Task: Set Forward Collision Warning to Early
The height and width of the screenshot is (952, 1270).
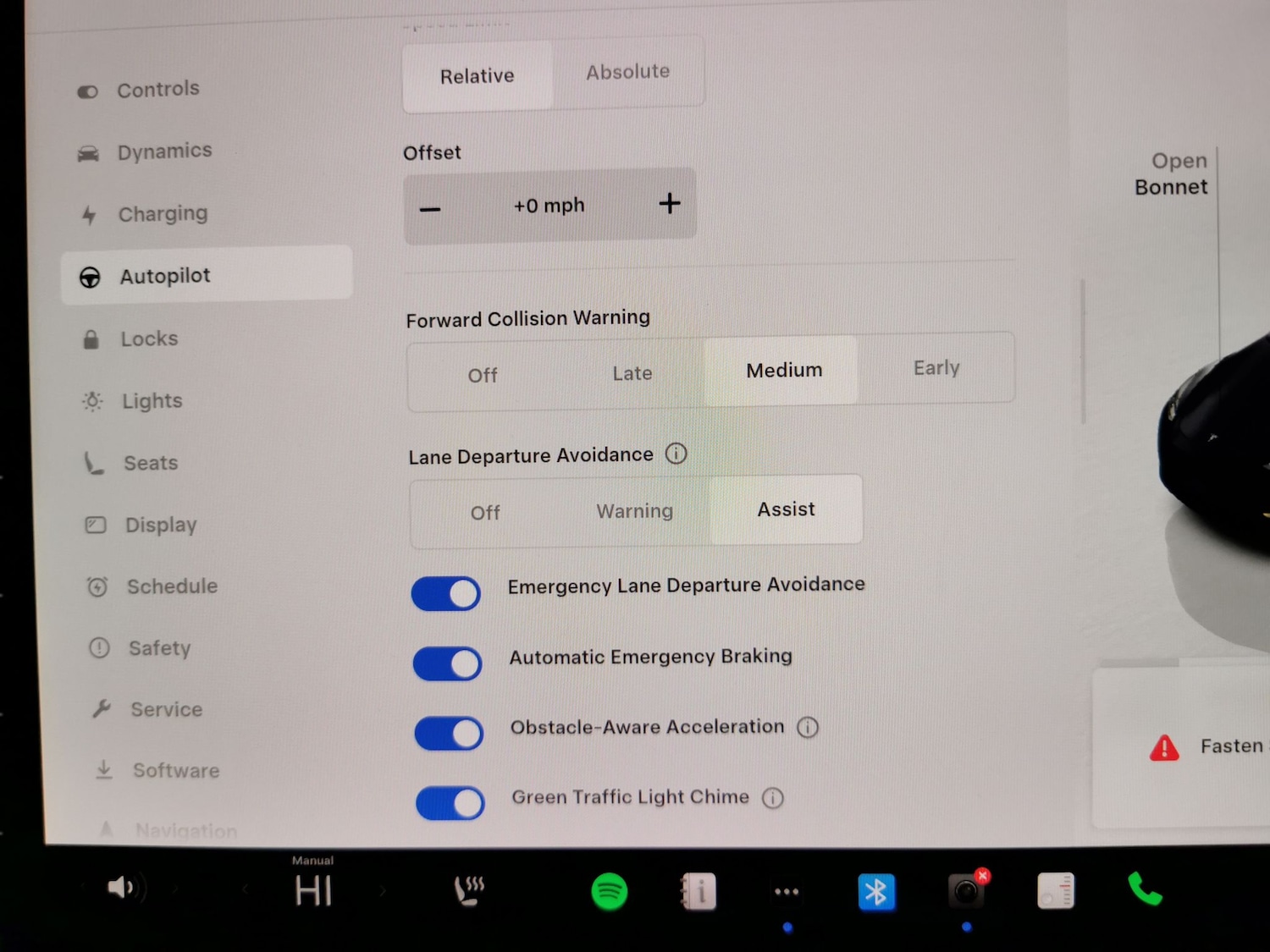Action: (936, 368)
